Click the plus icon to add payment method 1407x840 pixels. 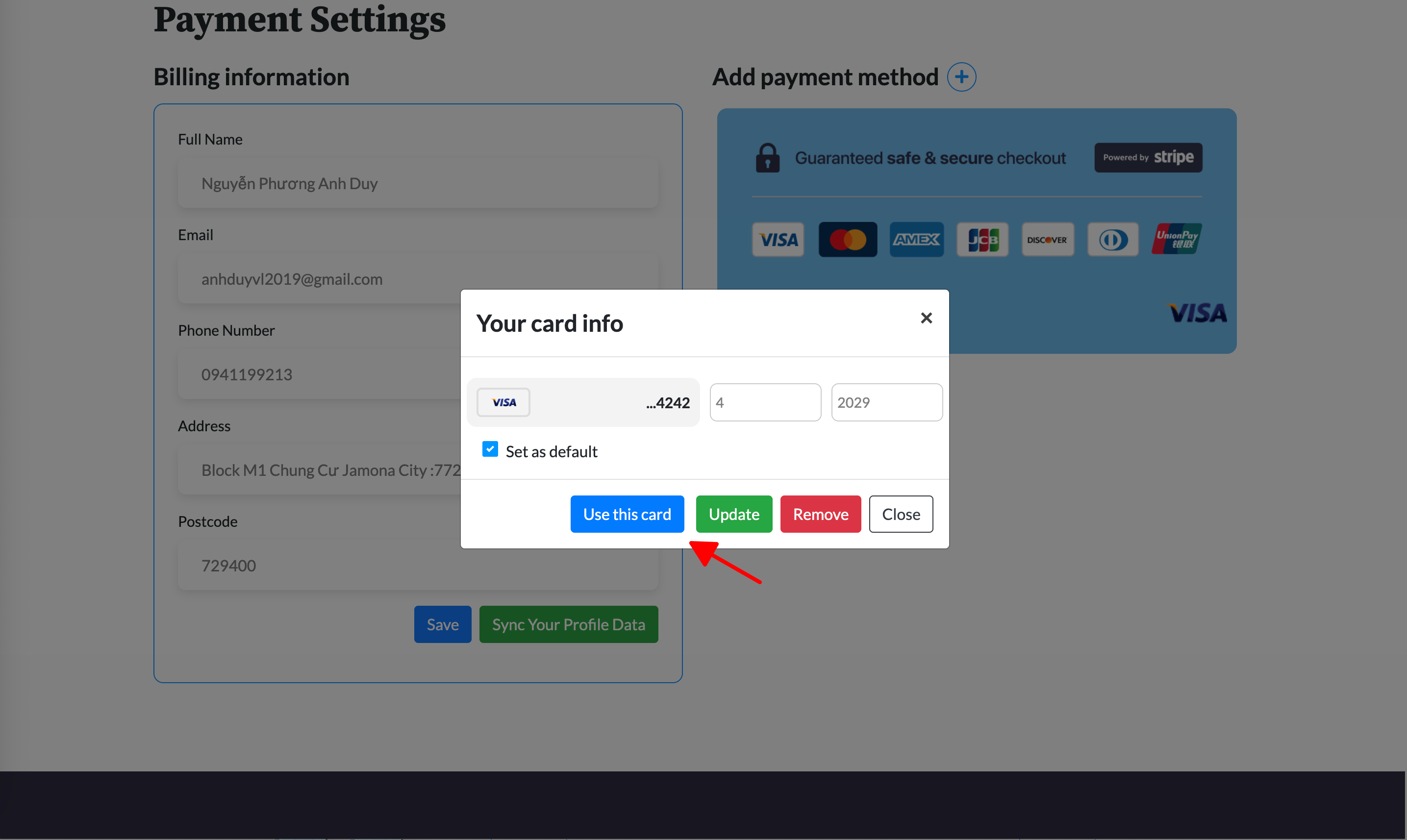point(961,77)
